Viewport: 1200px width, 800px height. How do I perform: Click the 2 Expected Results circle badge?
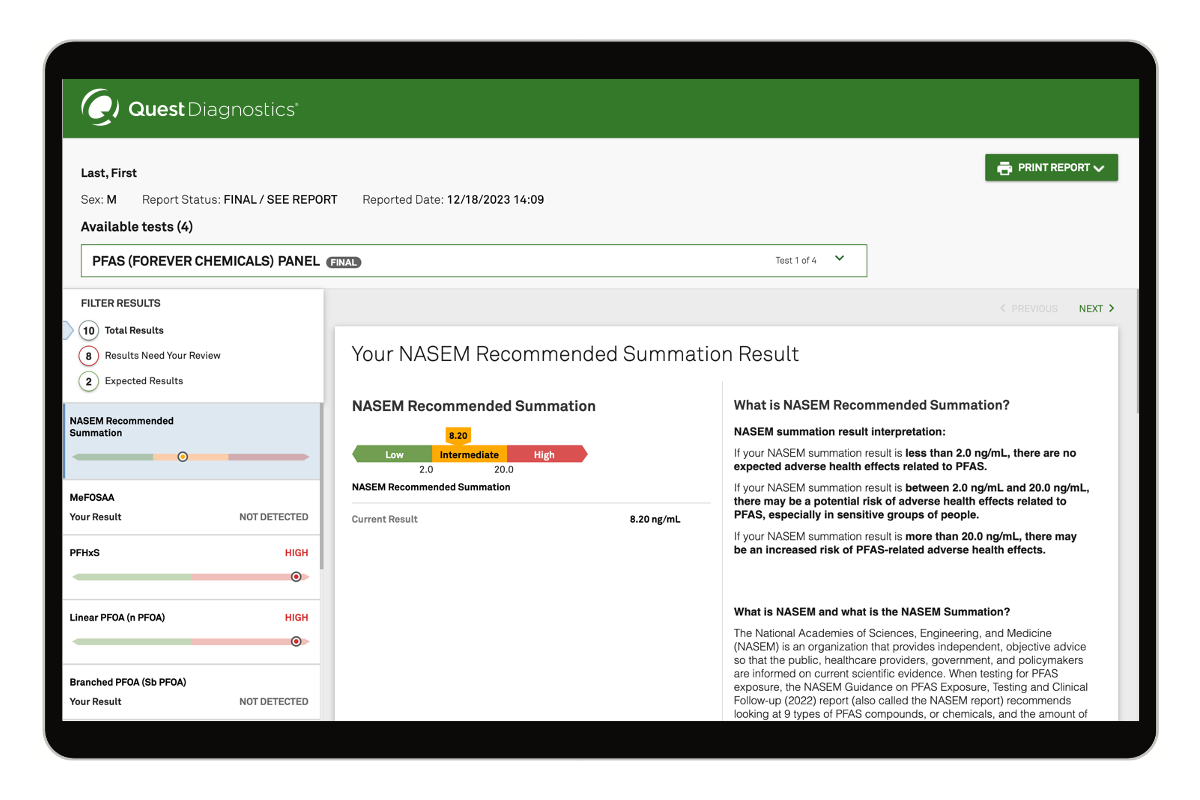pos(89,381)
